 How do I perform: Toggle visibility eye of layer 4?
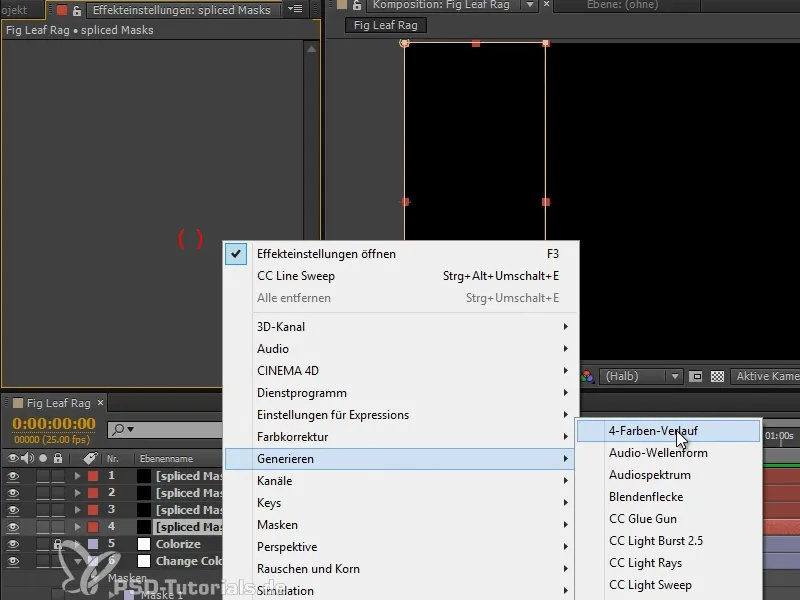13,527
